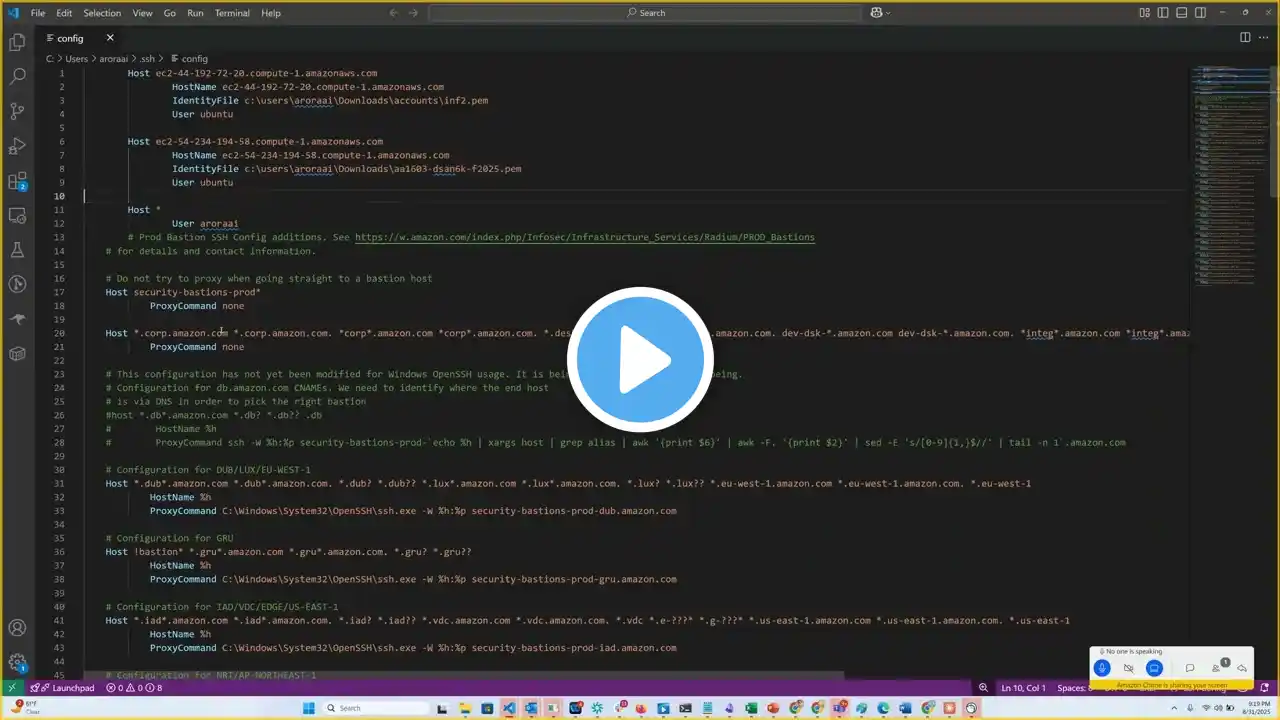The width and height of the screenshot is (1280, 720).
Task: Open the Remote Explorer view
Action: [17, 215]
